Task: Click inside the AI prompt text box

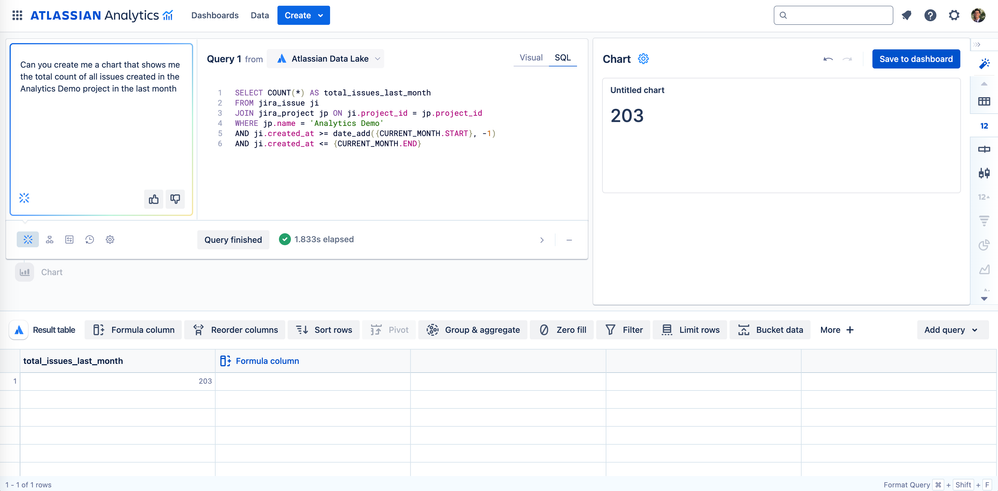Action: click(101, 130)
